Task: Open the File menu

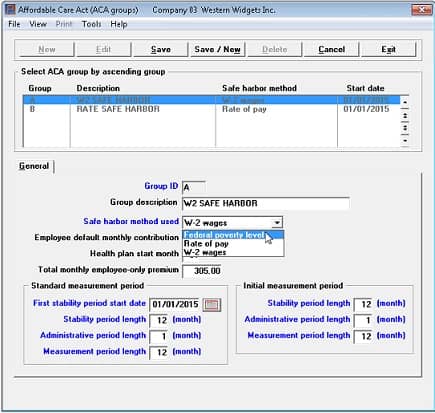Action: pos(14,24)
